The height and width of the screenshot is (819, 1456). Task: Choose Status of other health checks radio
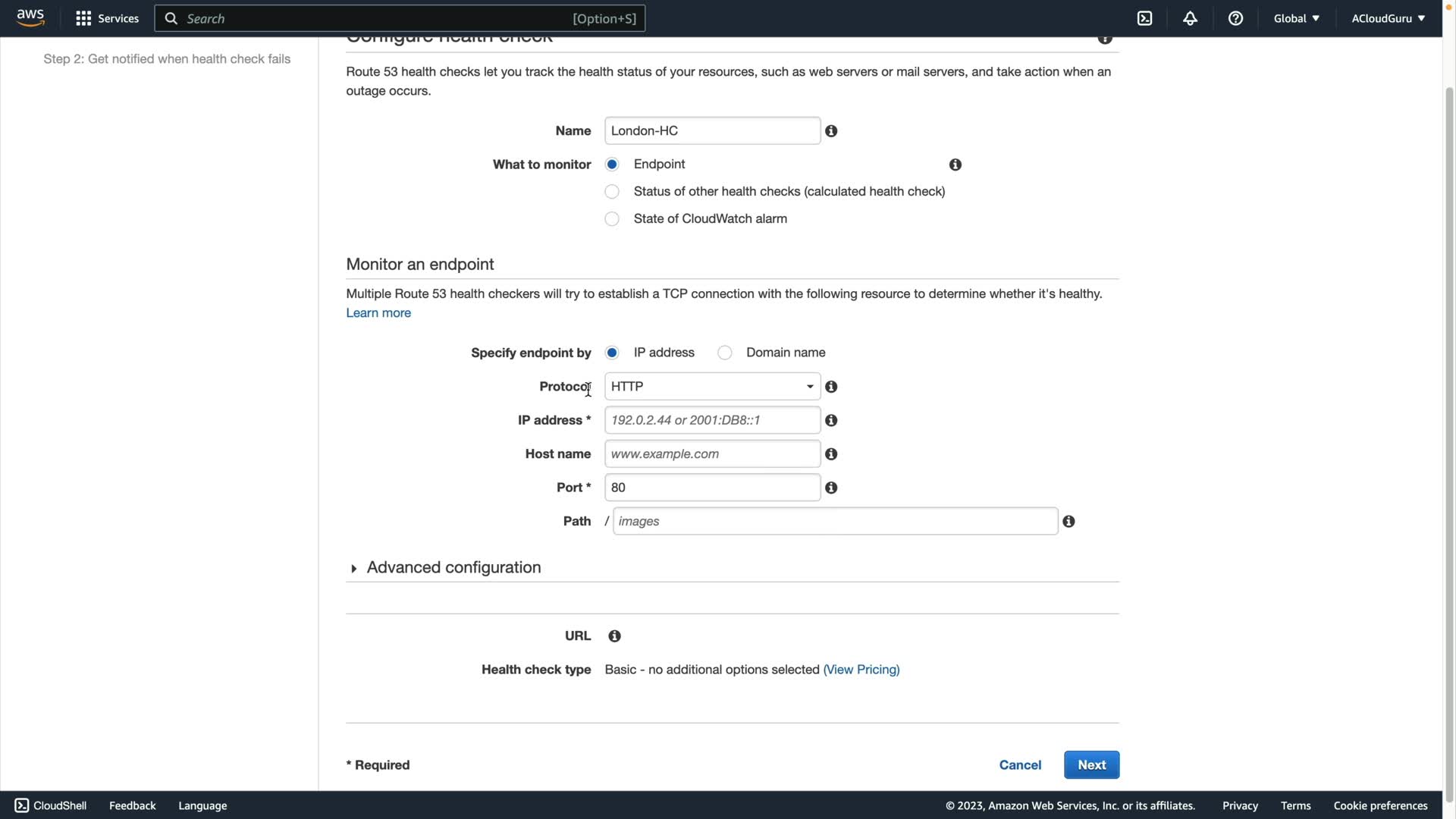(x=612, y=192)
